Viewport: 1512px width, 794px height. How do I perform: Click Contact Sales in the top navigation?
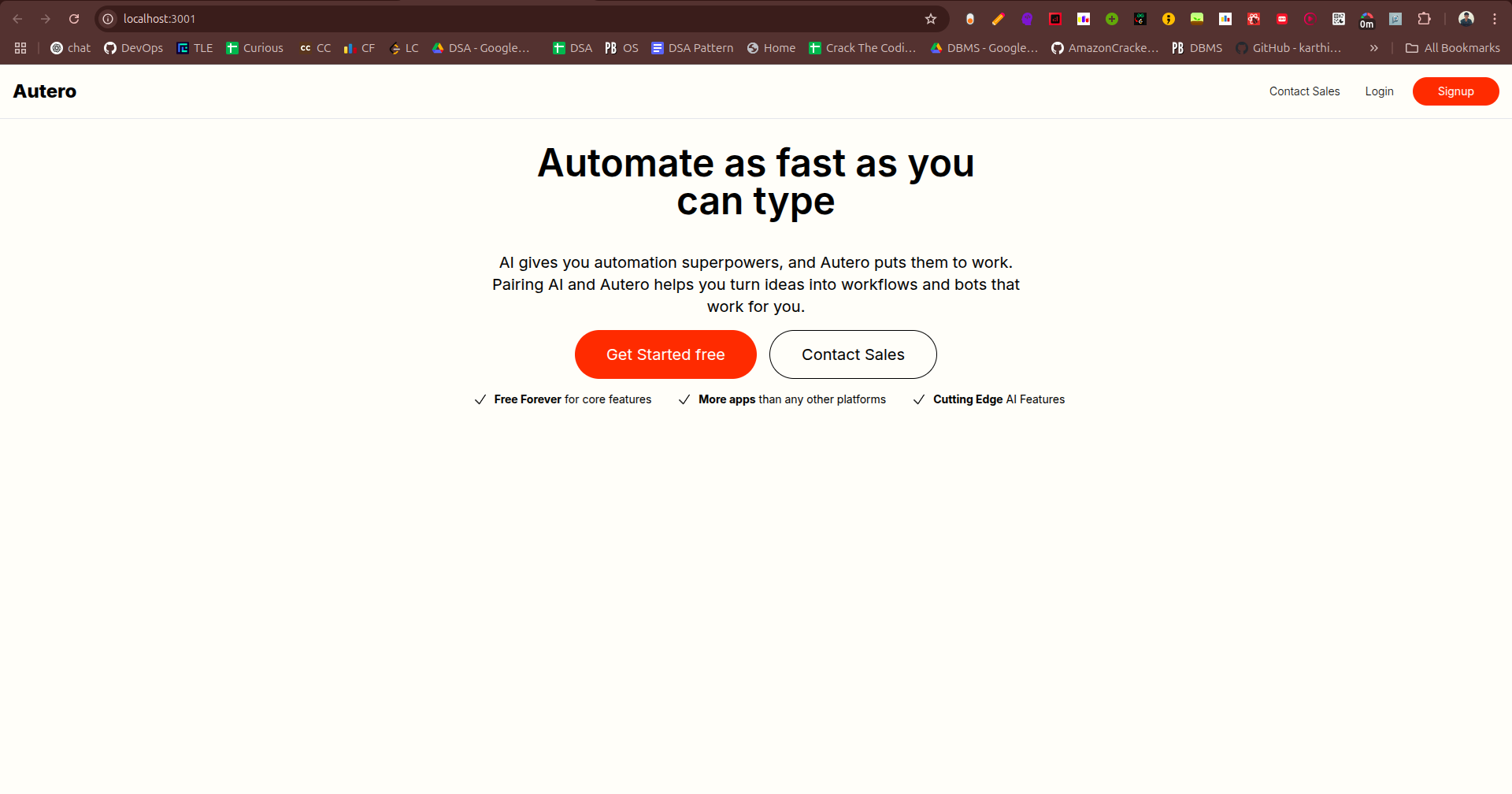coord(1304,91)
